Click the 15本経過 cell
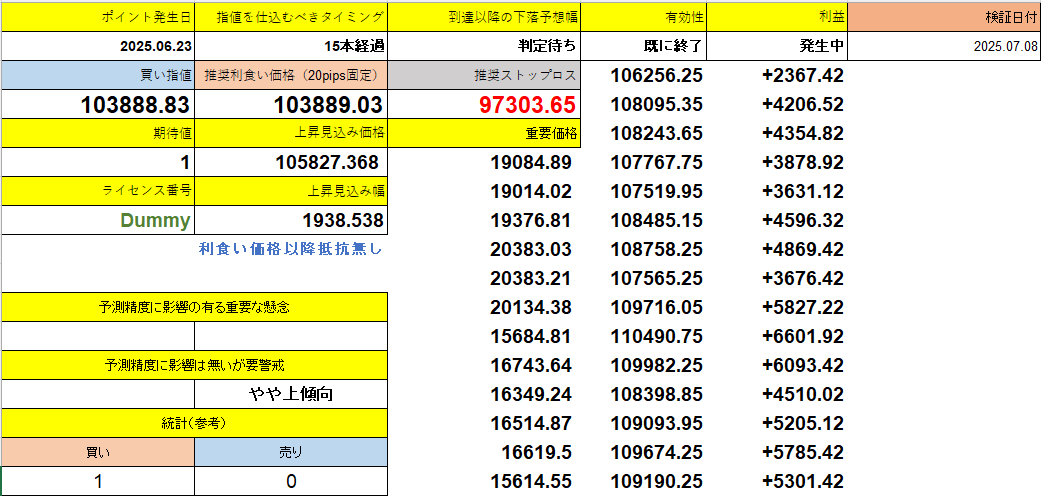This screenshot has width=1041, height=496. coord(291,46)
